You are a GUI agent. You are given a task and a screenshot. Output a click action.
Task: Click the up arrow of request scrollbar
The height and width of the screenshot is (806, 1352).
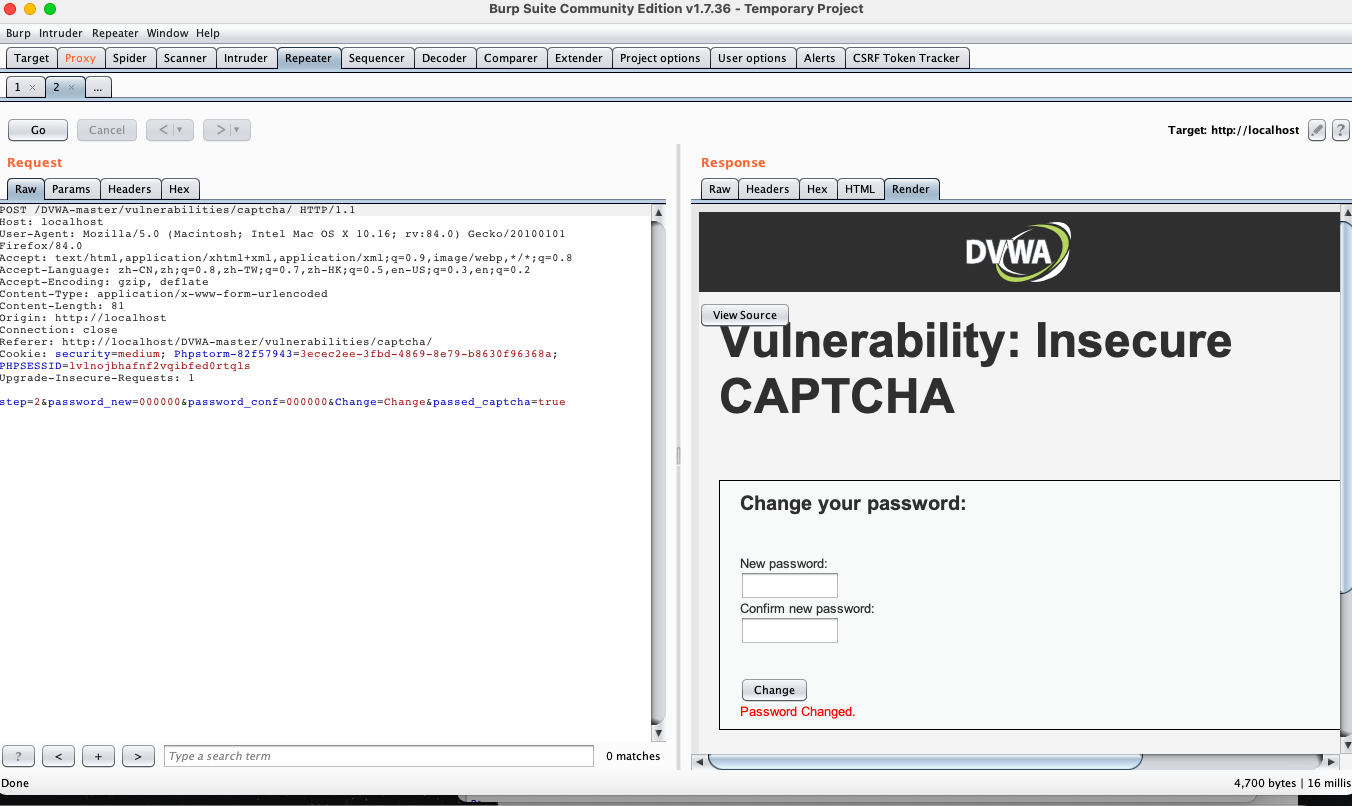(x=658, y=212)
